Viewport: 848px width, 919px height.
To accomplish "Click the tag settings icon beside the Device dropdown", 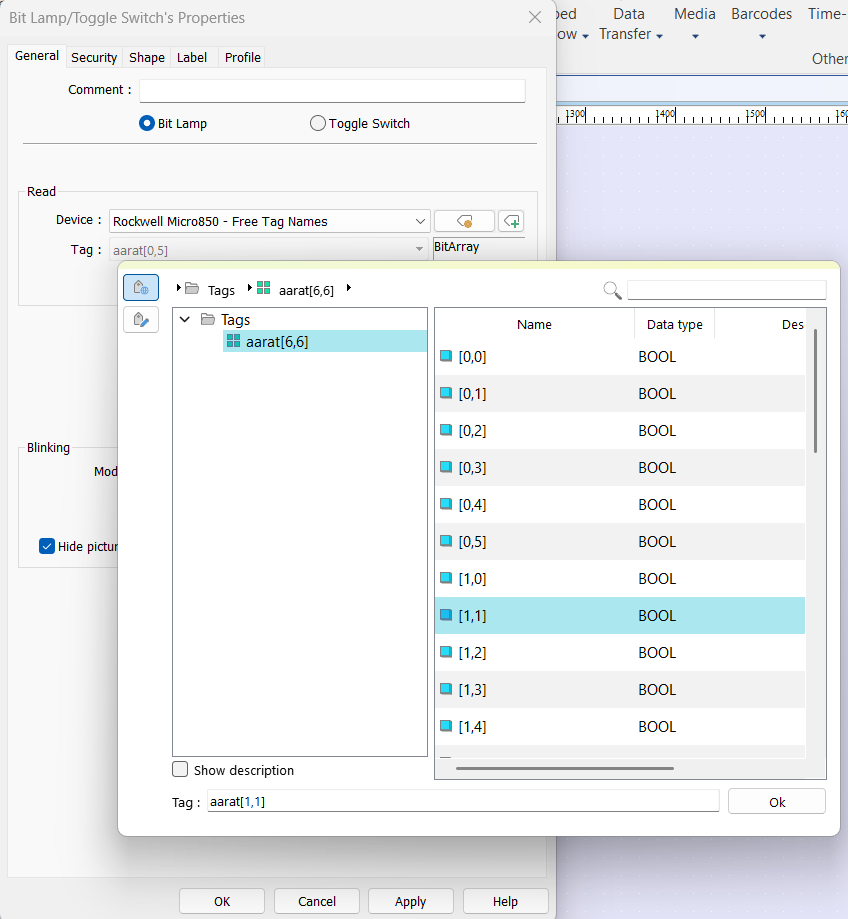I will 464,221.
